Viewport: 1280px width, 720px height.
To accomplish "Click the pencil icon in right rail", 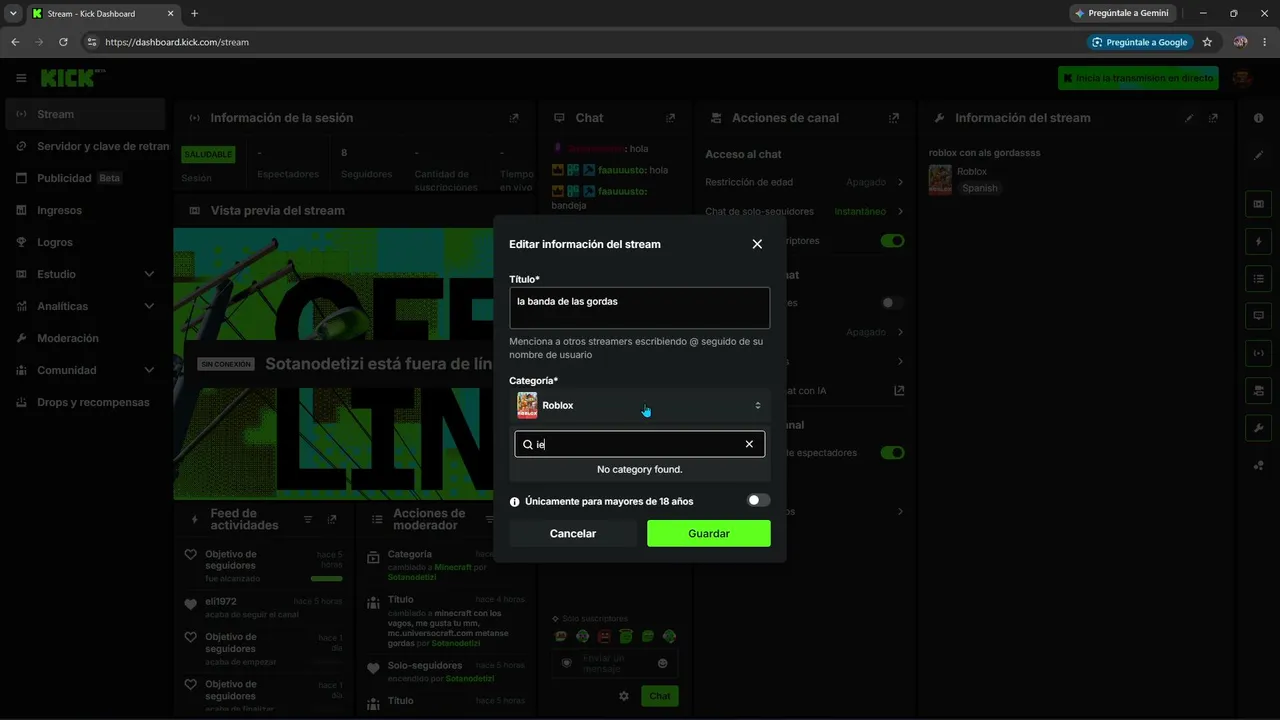I will pyautogui.click(x=1258, y=156).
